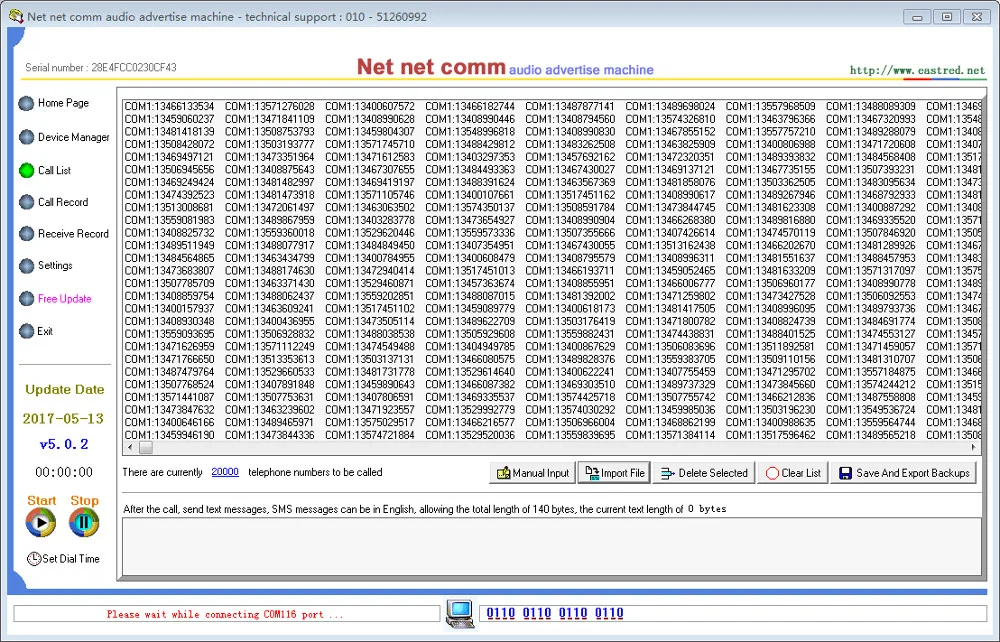
Task: Click the 2017-05-13 update date
Action: 63,419
